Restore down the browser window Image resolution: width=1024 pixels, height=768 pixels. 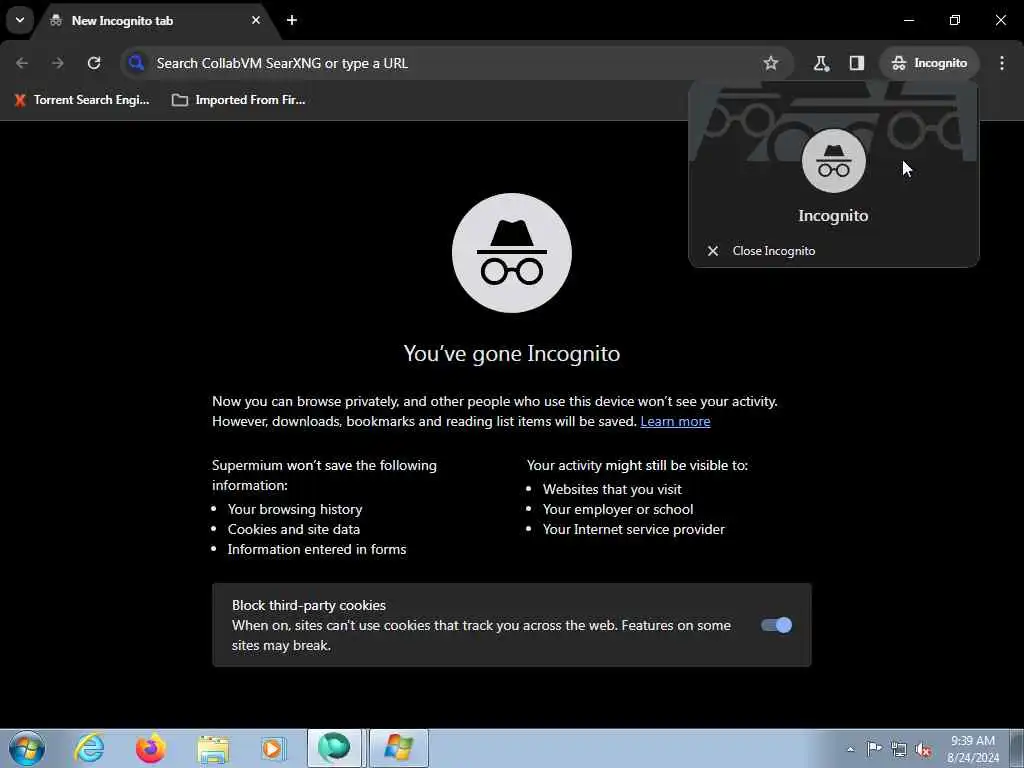pos(955,20)
